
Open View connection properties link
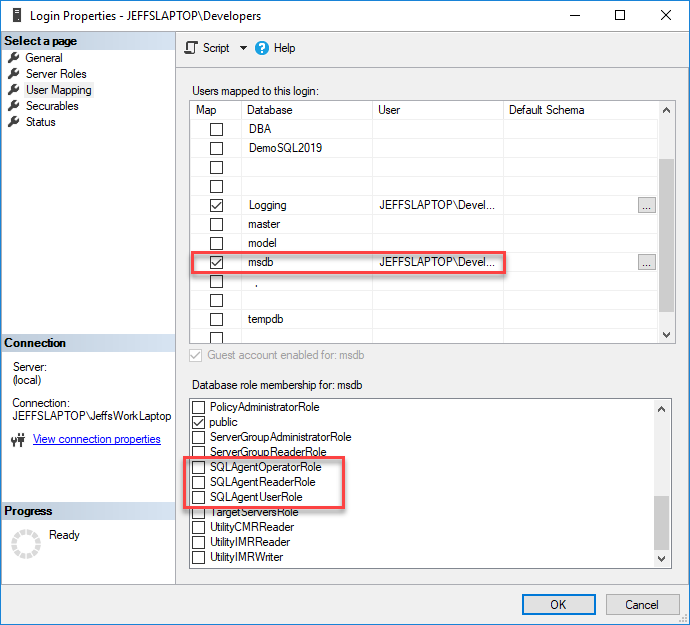pyautogui.click(x=97, y=439)
